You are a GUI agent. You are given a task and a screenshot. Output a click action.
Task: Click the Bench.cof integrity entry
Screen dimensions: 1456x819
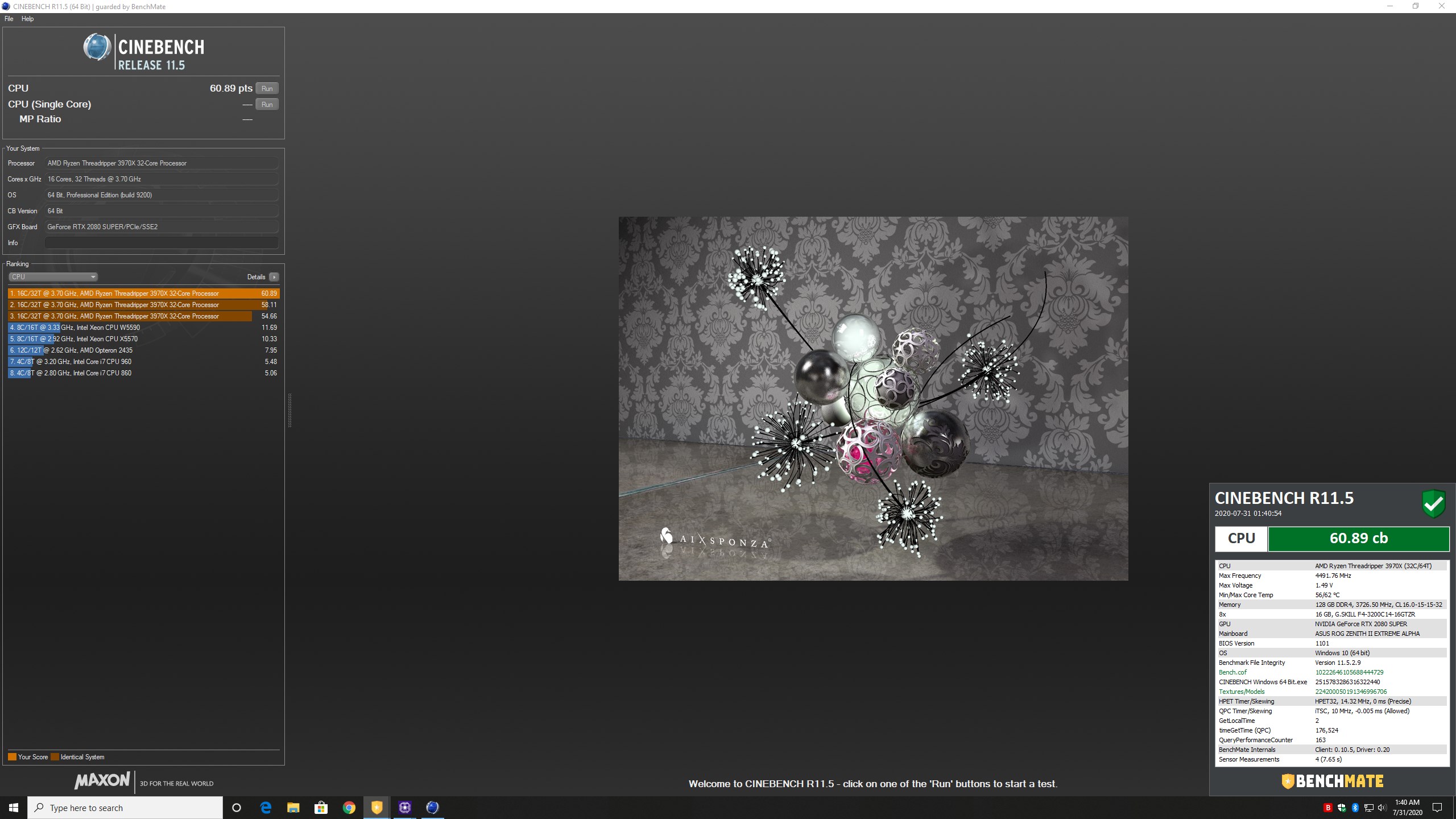click(x=1331, y=672)
